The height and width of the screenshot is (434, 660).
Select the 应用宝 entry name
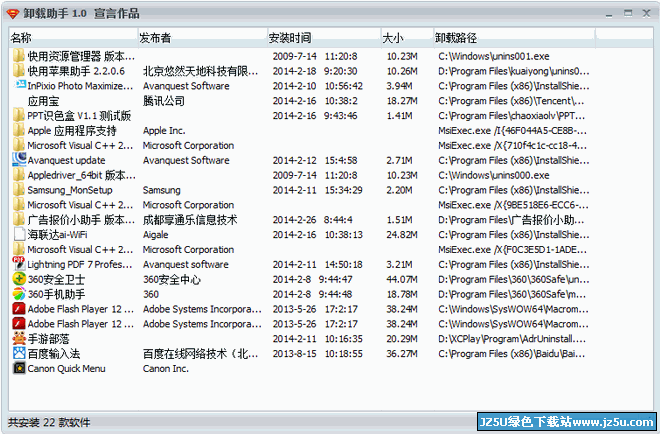coord(43,101)
